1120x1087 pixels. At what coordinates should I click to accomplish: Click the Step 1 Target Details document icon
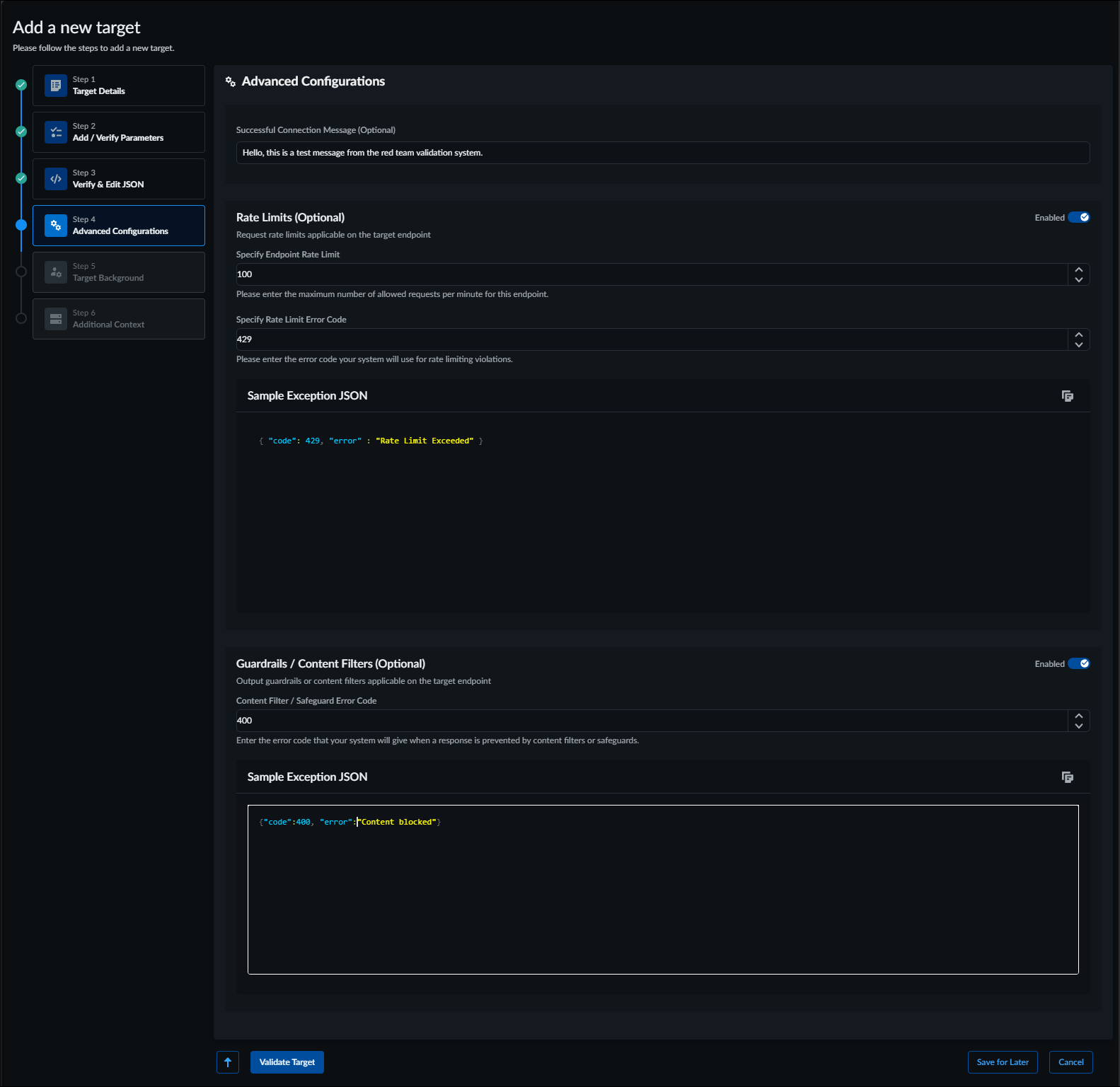tap(56, 86)
